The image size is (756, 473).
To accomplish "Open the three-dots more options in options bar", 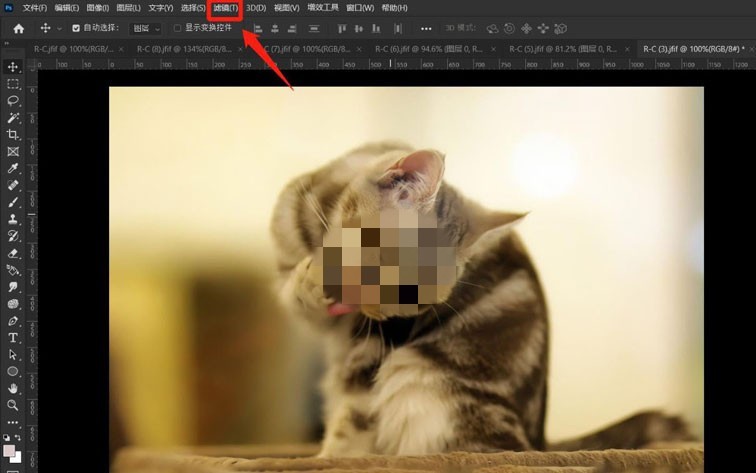I will tap(426, 29).
